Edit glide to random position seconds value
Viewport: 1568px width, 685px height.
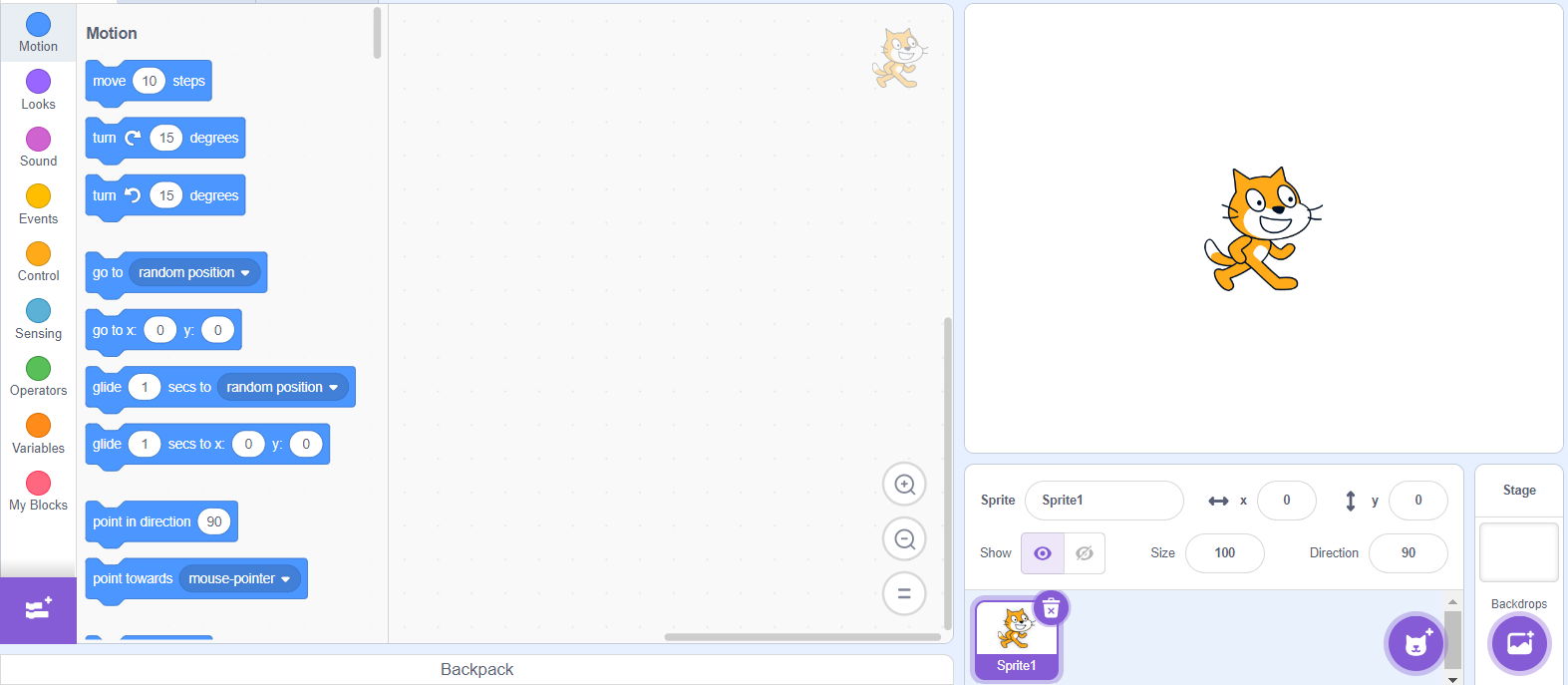[145, 387]
